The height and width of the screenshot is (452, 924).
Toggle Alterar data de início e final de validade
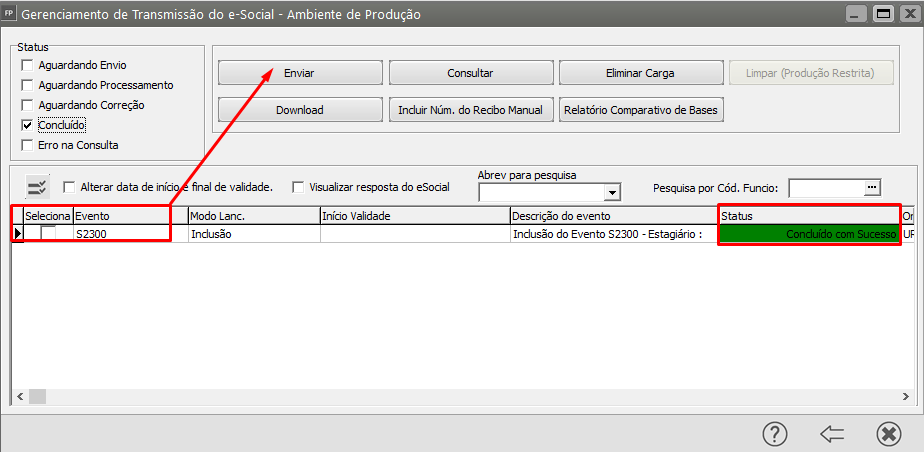69,187
